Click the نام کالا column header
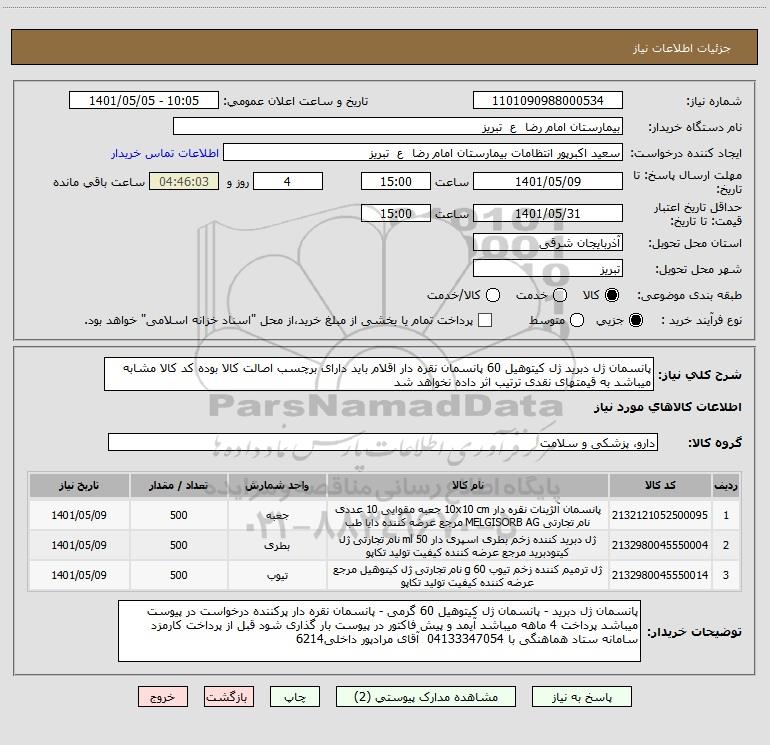 [468, 485]
